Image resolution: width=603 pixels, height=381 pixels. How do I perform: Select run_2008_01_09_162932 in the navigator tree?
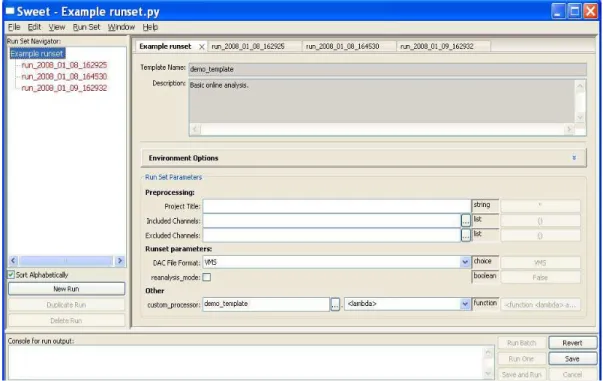pyautogui.click(x=64, y=88)
